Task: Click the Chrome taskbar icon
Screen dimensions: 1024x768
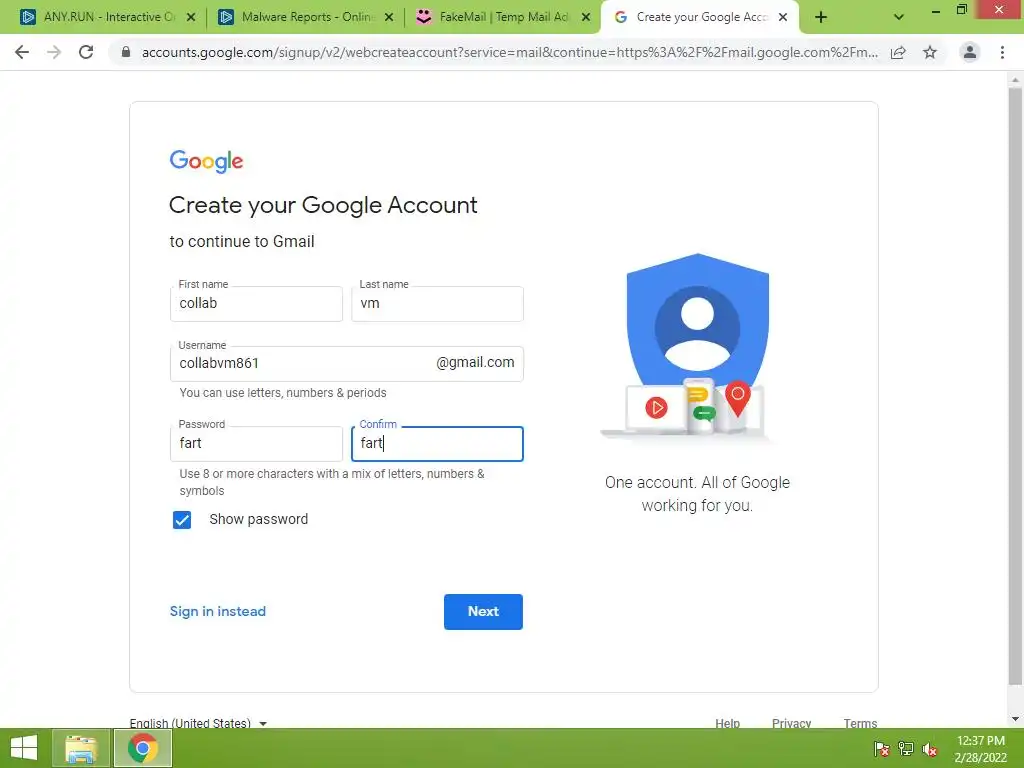Action: point(143,748)
